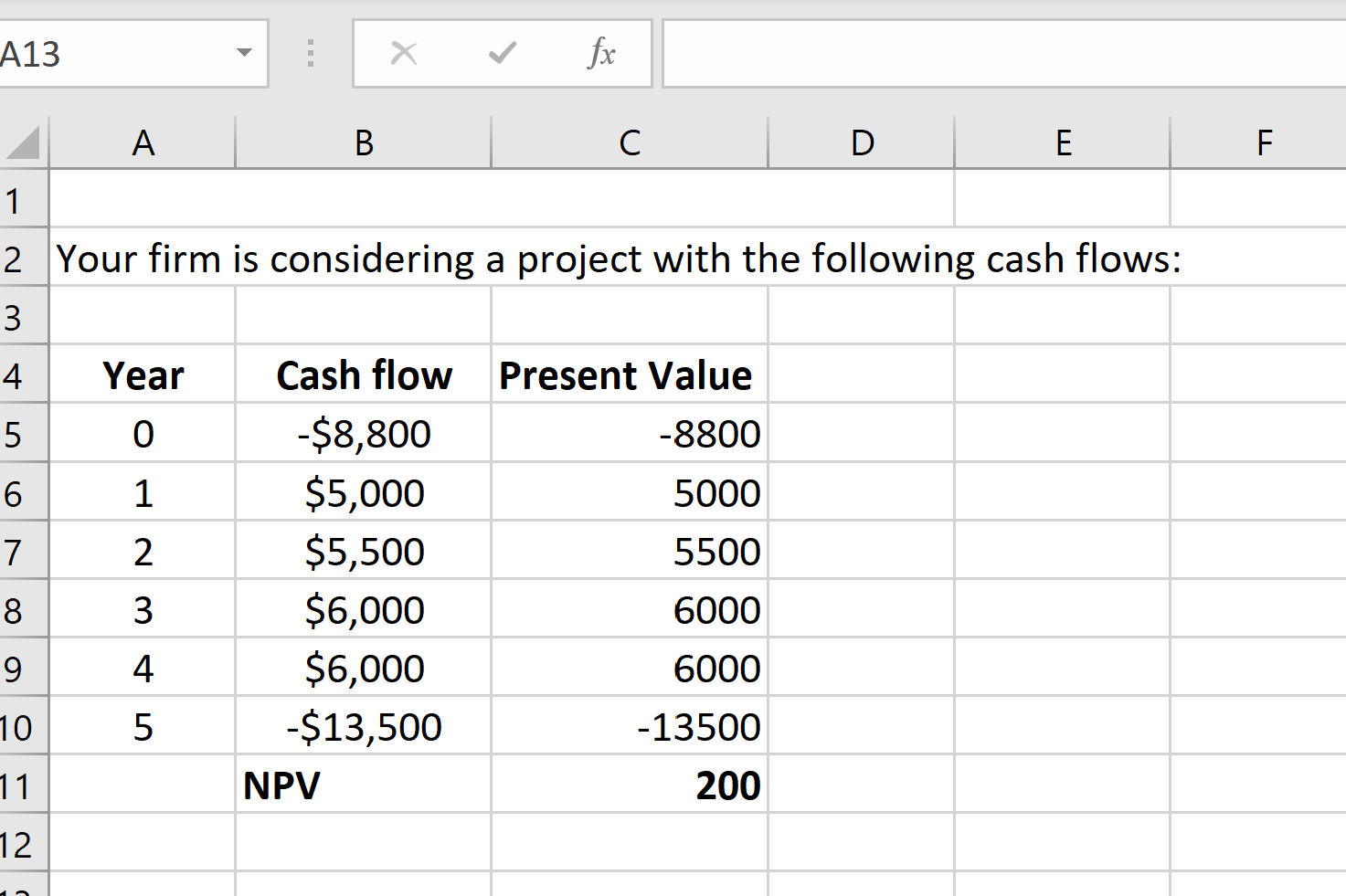Select the Year 0 cell
The image size is (1346, 896).
point(143,433)
